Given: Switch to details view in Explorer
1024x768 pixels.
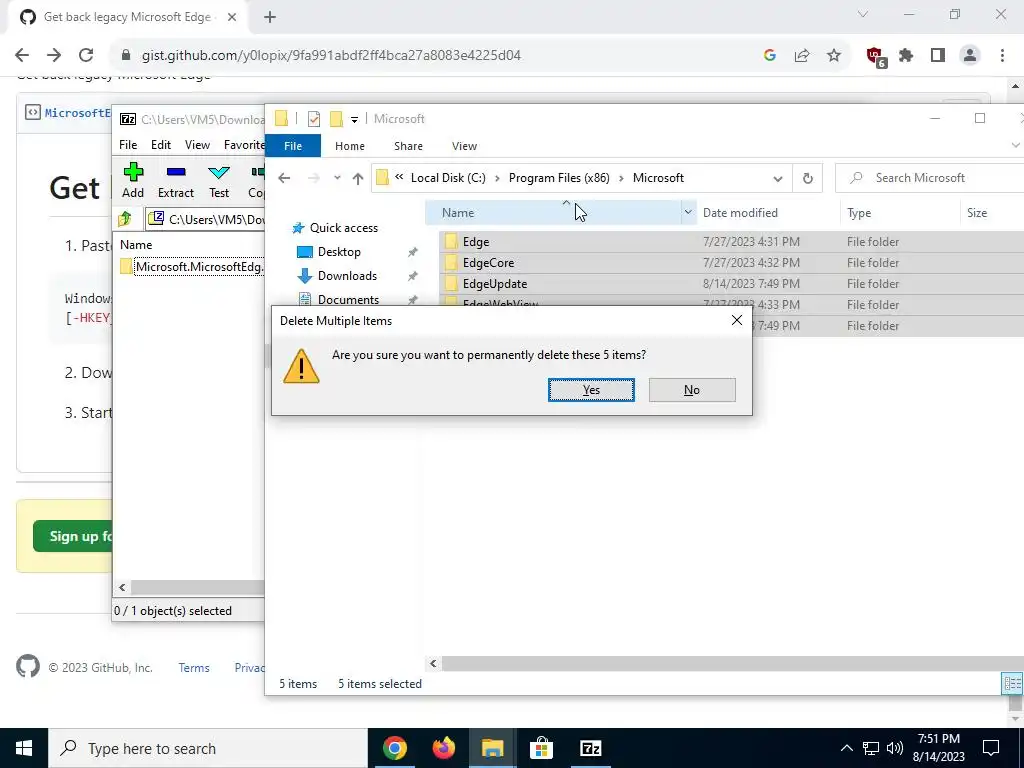Looking at the screenshot, I should coord(1011,684).
